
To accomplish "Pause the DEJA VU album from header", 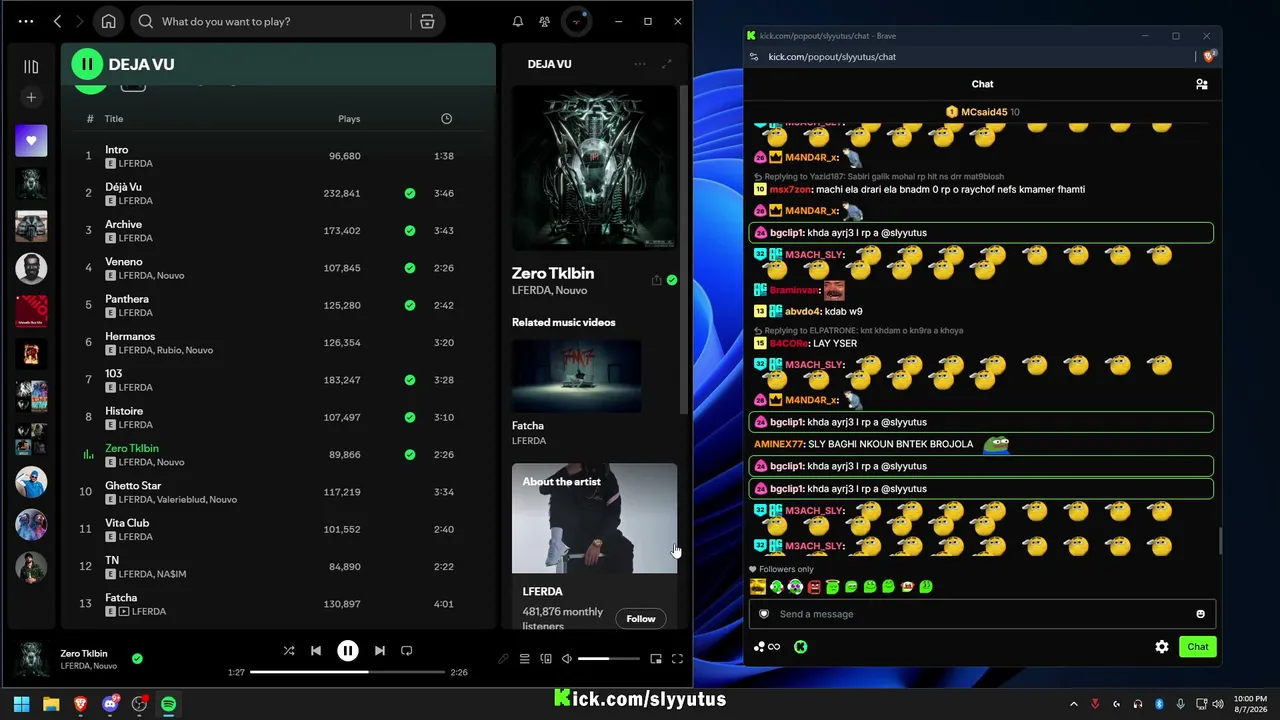I will (87, 64).
